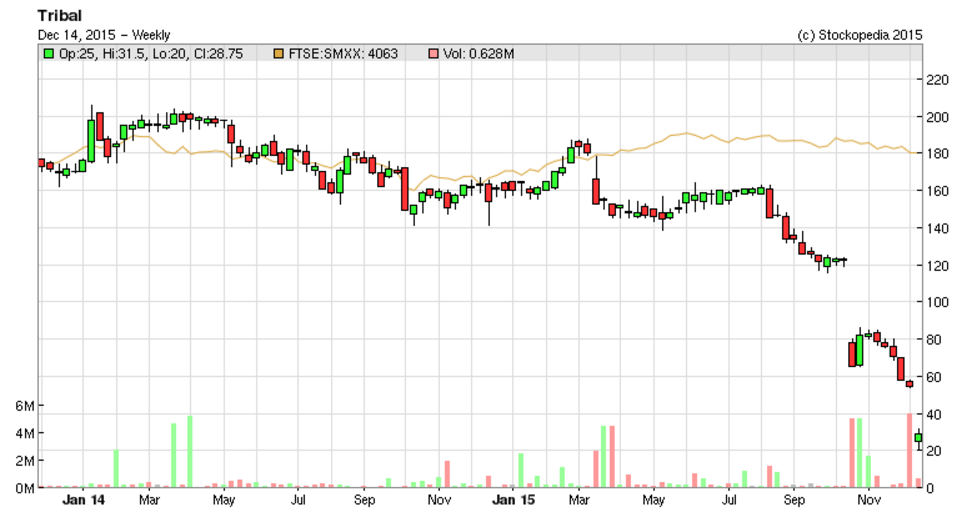Click the '180' price axis label

pyautogui.click(x=937, y=154)
